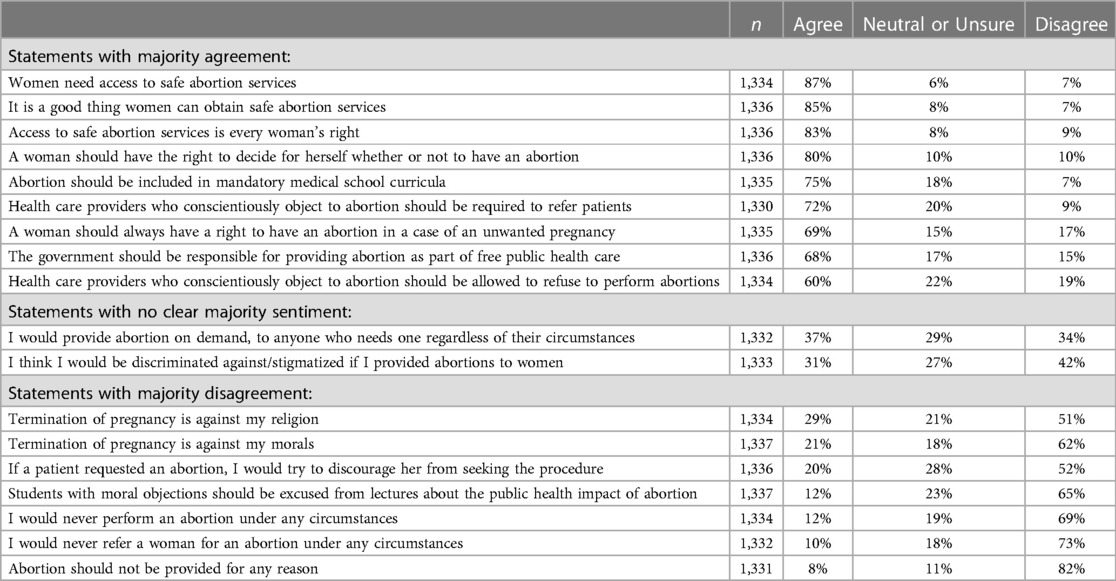Click the n column header
The width and height of the screenshot is (1116, 581).
[756, 25]
